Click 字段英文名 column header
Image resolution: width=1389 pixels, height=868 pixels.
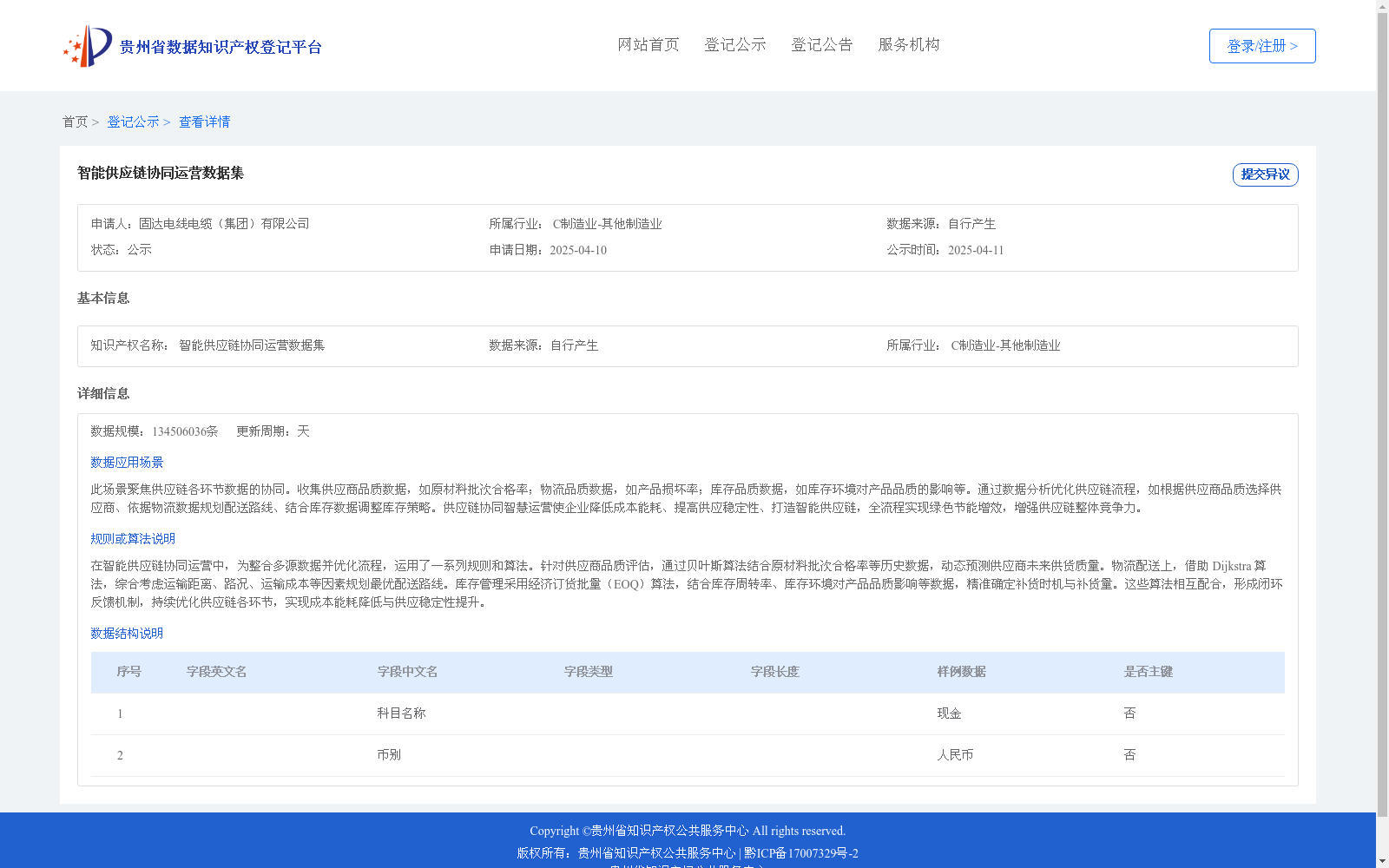217,672
